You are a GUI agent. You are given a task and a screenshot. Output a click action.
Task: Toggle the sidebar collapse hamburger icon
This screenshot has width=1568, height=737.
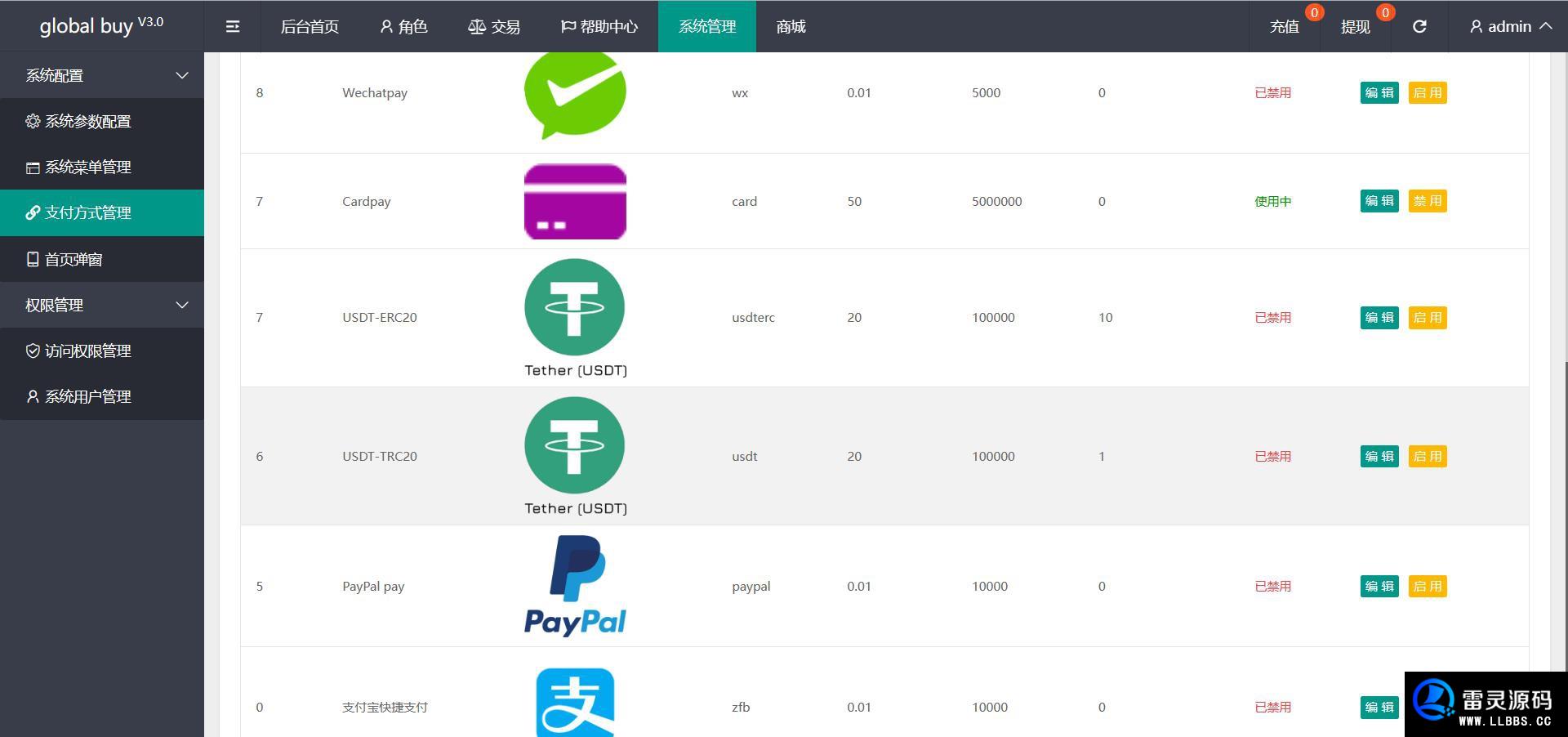[233, 26]
